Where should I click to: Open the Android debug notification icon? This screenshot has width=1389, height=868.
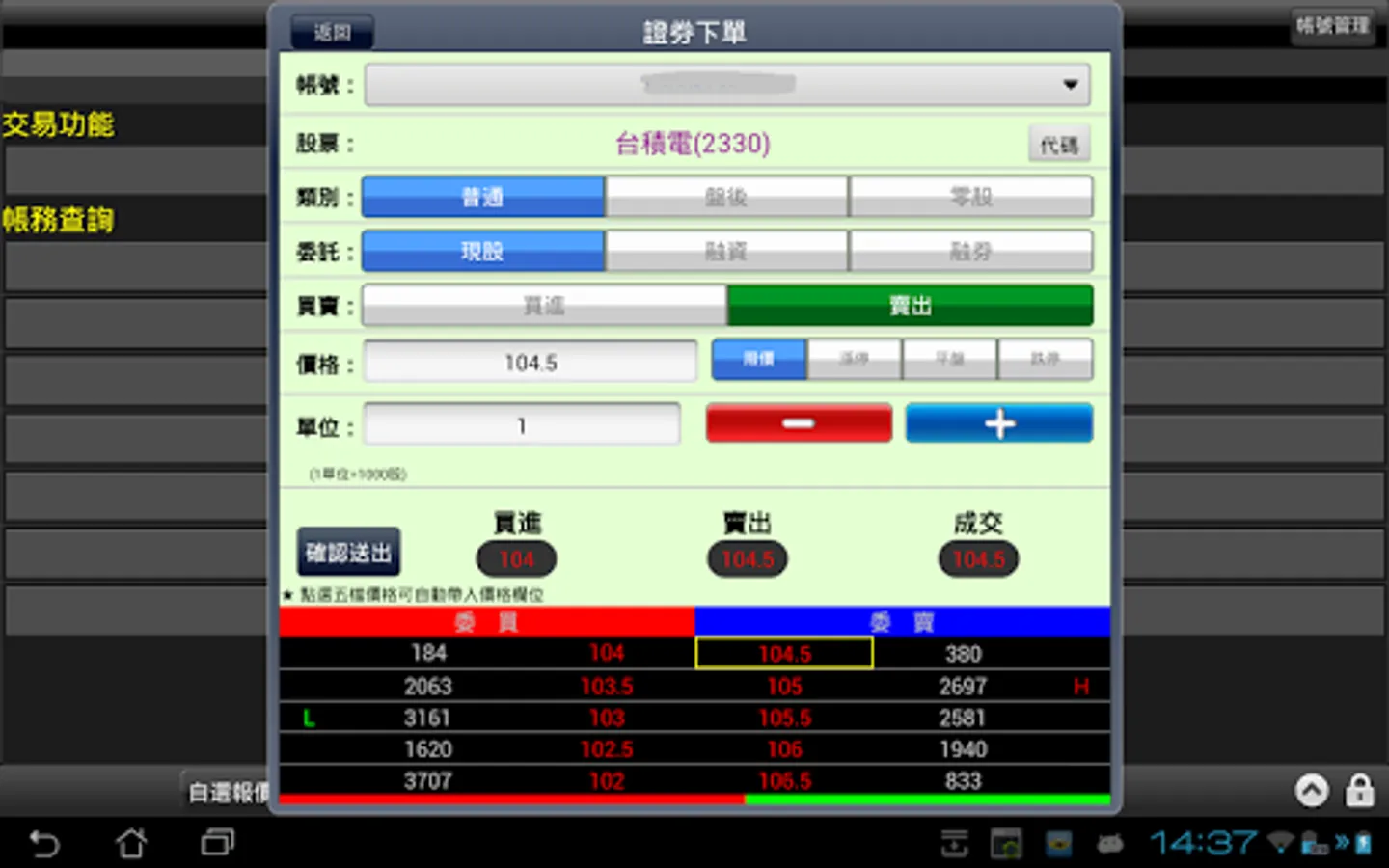(1110, 845)
